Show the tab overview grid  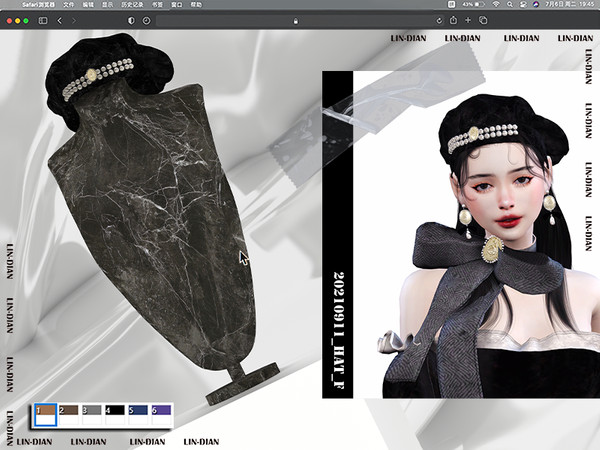point(481,20)
